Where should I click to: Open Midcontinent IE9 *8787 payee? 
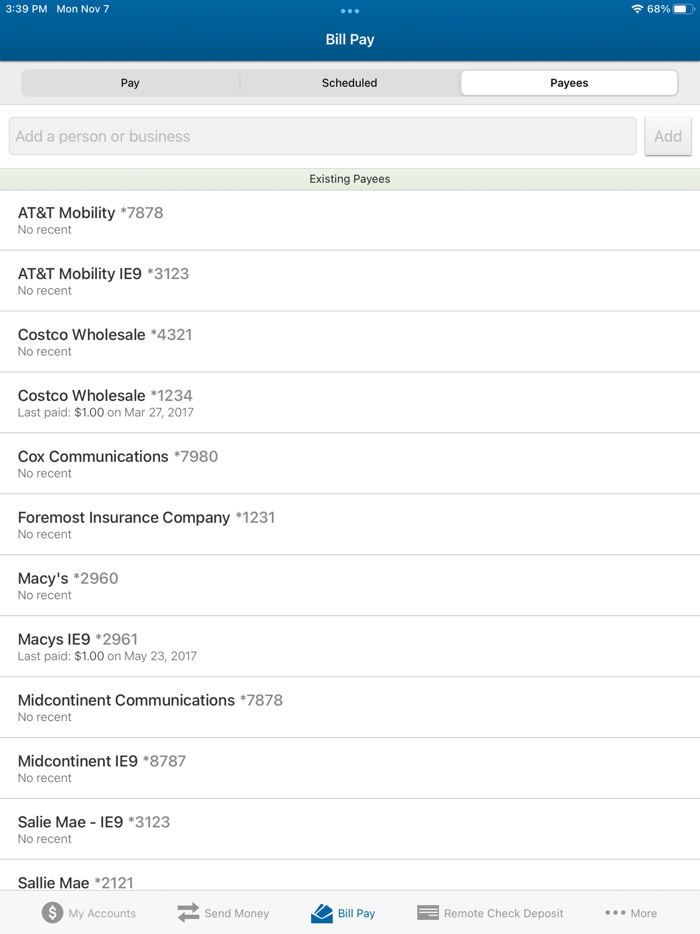coord(350,768)
